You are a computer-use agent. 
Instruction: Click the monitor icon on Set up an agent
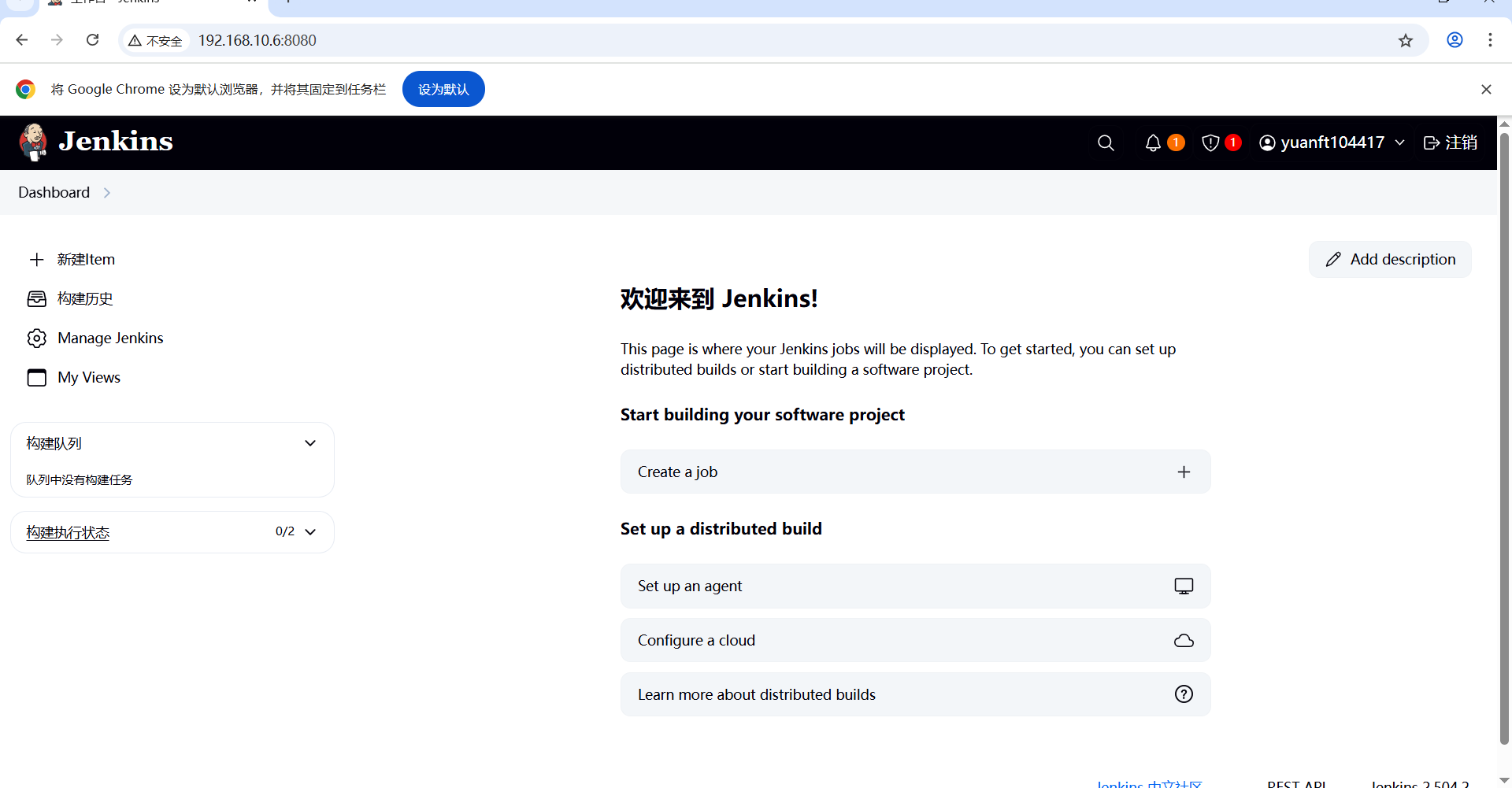point(1184,586)
